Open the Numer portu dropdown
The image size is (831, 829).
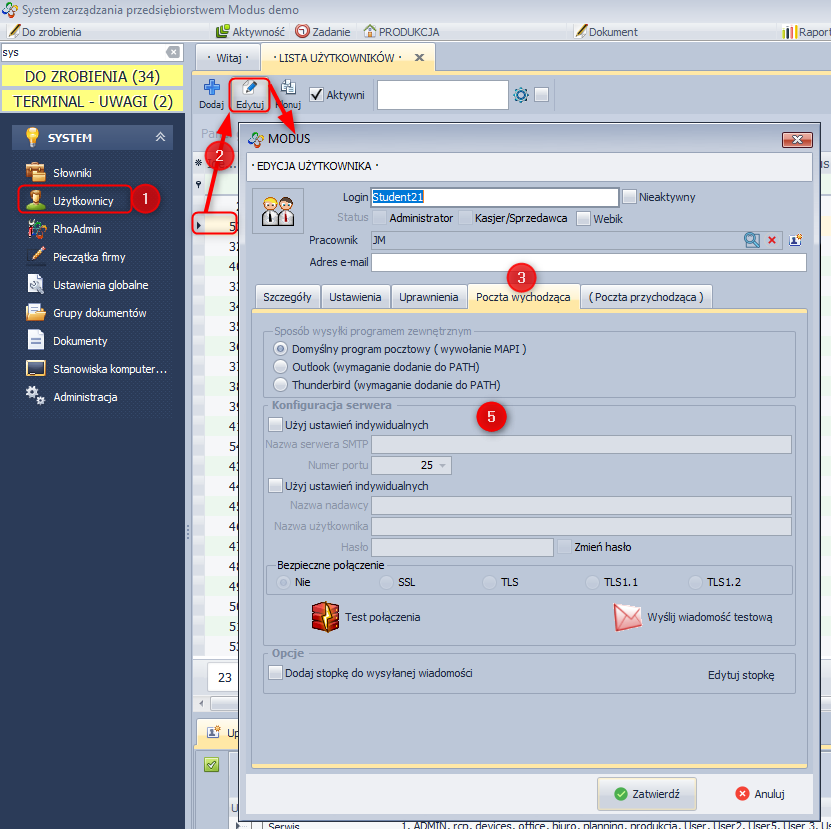click(x=443, y=465)
